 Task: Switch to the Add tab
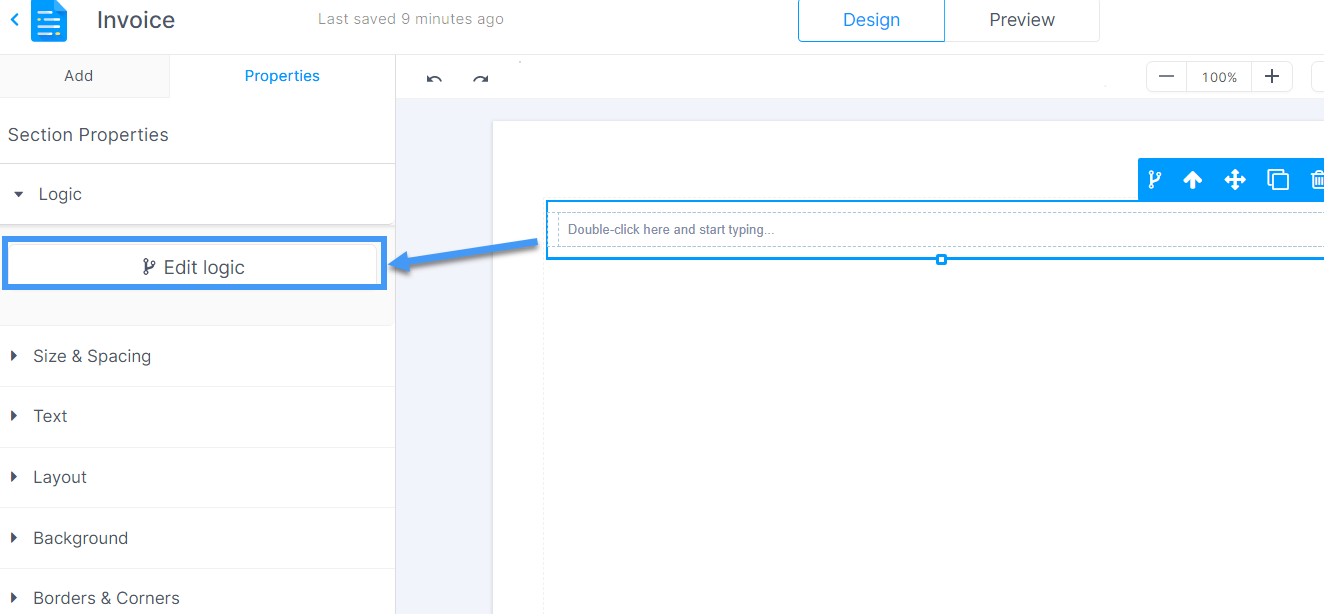79,76
